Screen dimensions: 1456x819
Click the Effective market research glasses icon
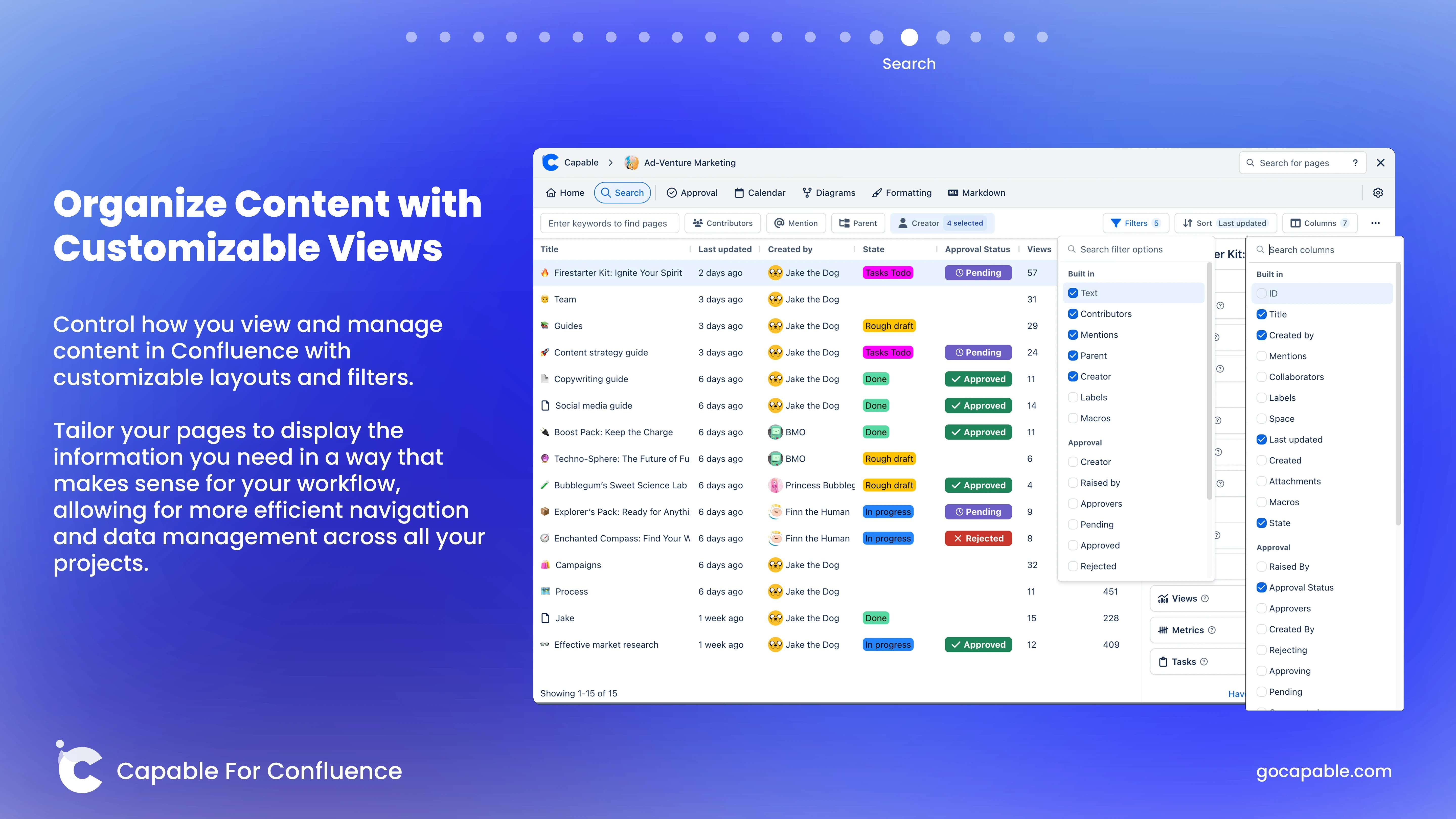[x=545, y=644]
